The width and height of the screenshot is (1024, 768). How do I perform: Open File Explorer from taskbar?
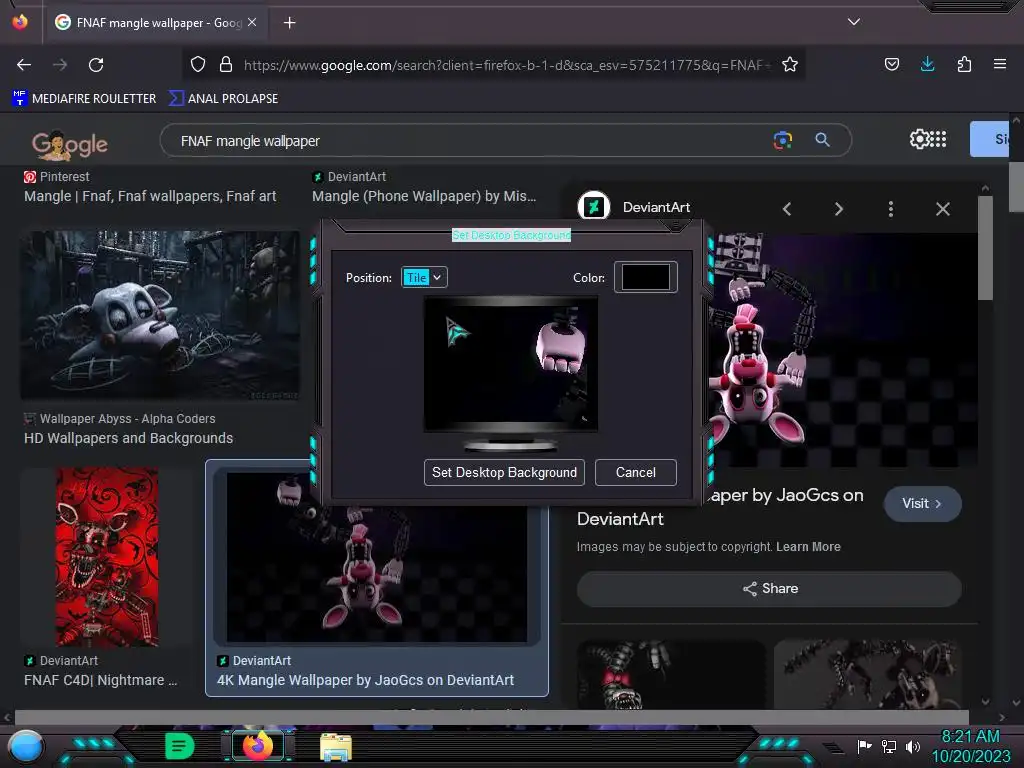click(x=336, y=747)
